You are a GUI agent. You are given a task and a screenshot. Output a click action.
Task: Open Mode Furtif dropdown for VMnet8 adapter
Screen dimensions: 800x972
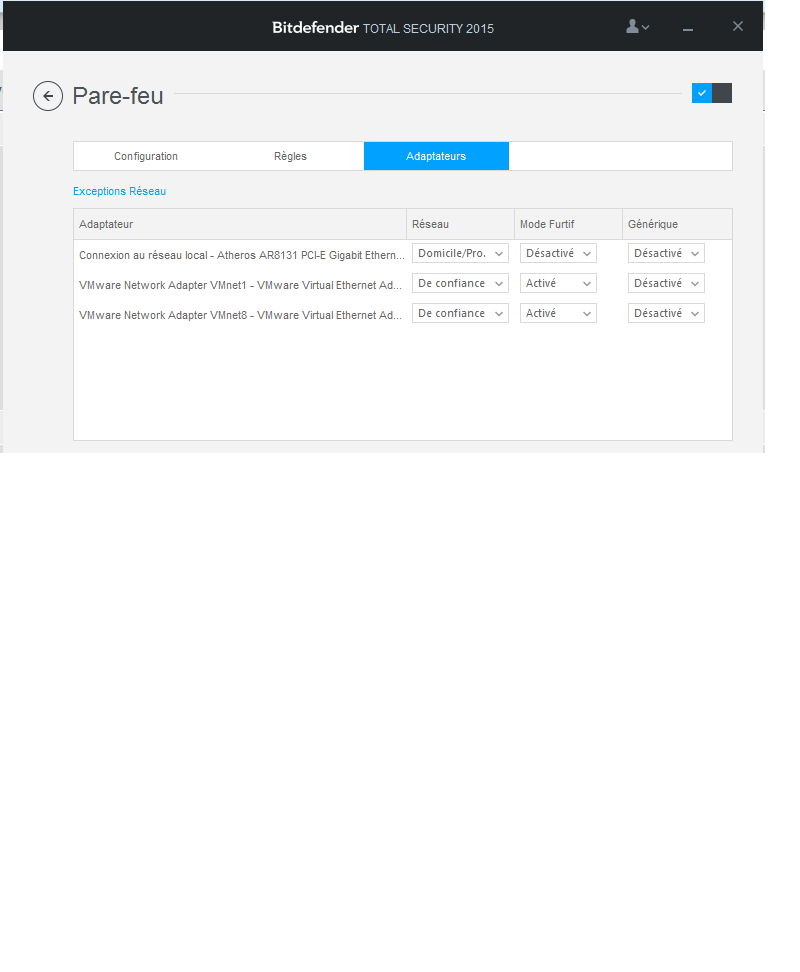558,313
